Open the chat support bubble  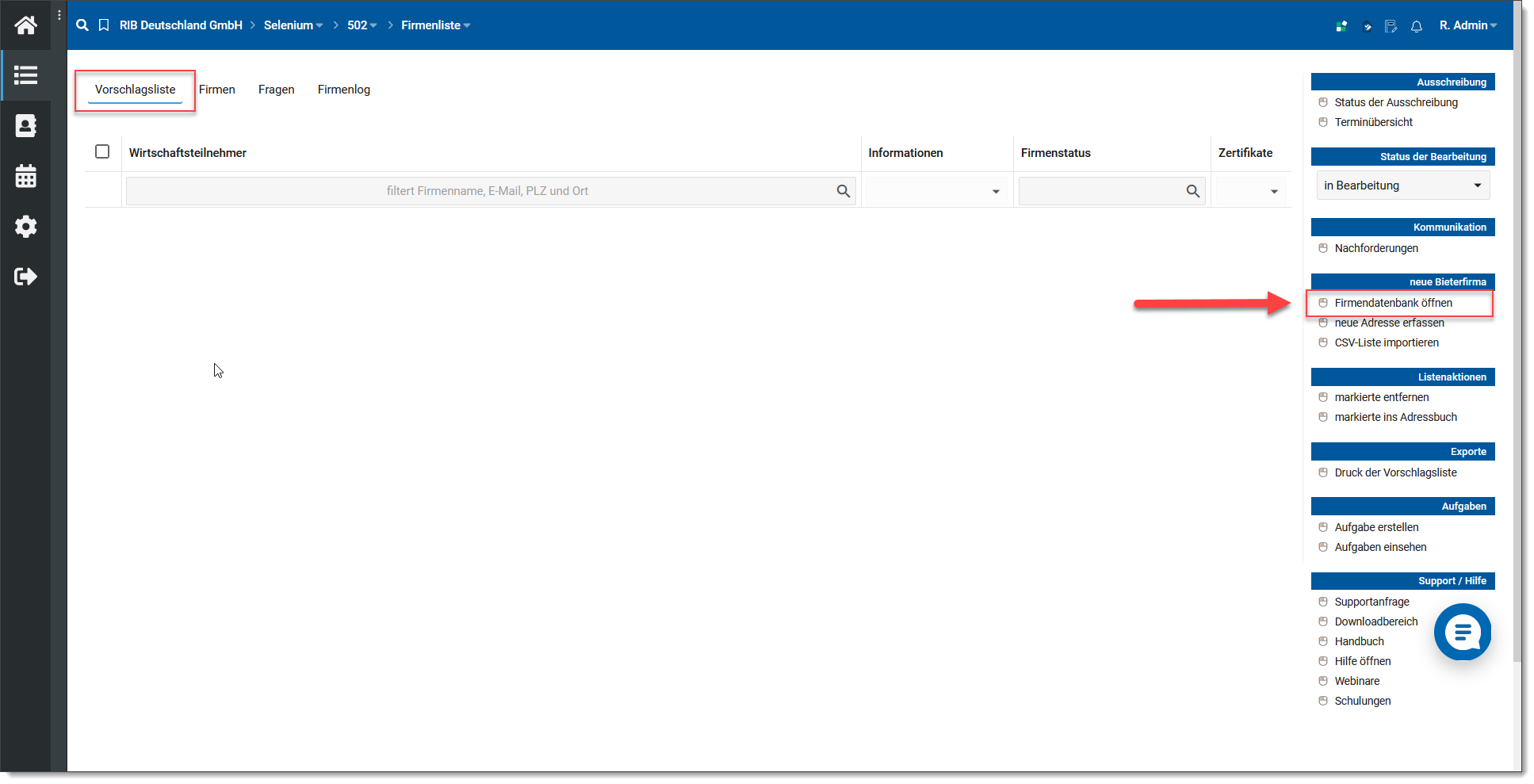(1462, 632)
